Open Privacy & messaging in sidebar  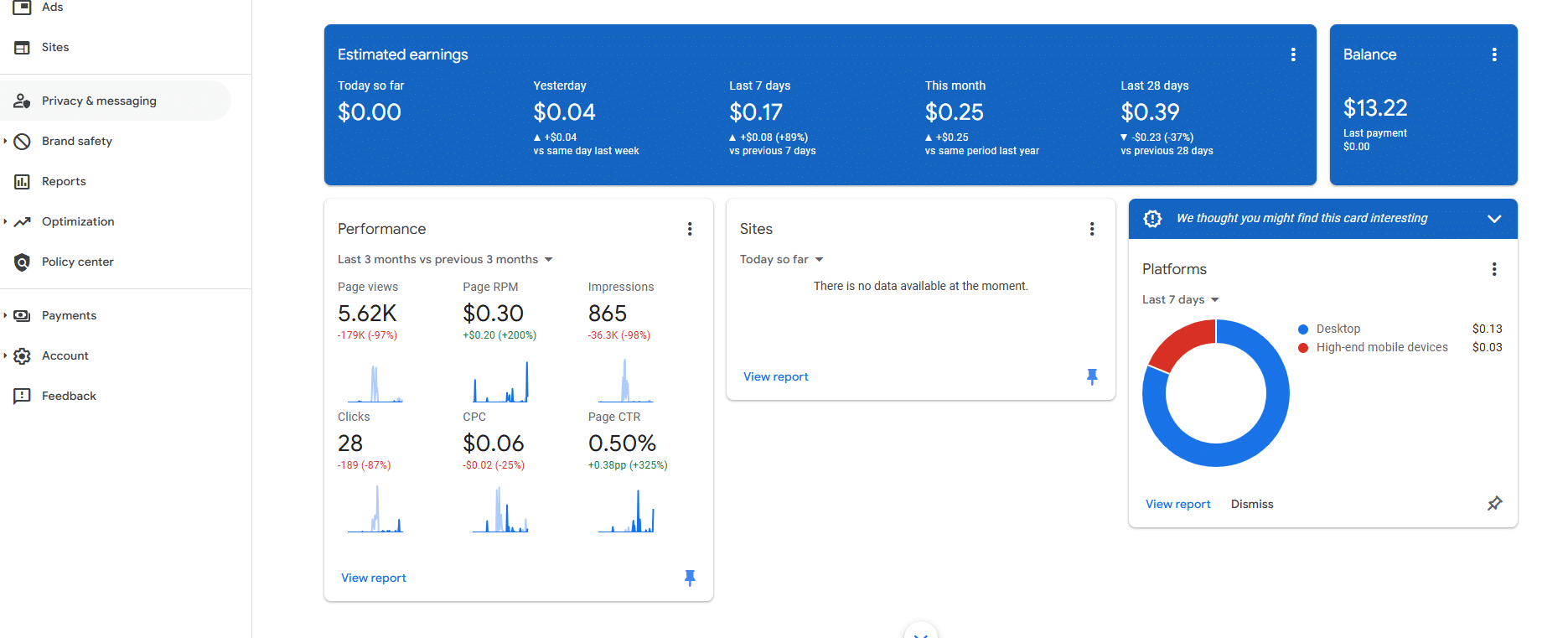click(99, 101)
